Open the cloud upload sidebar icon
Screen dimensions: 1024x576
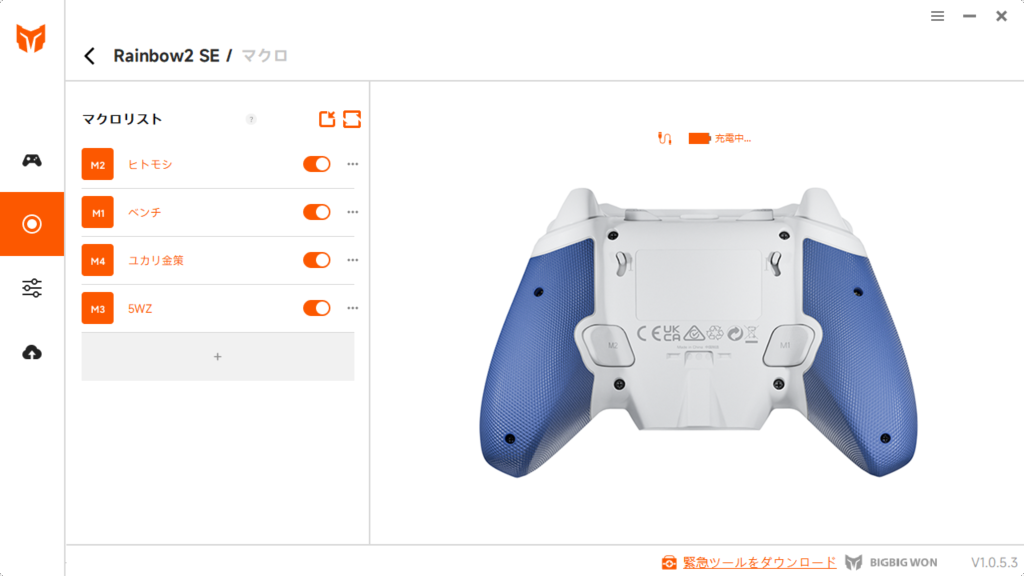tap(31, 353)
